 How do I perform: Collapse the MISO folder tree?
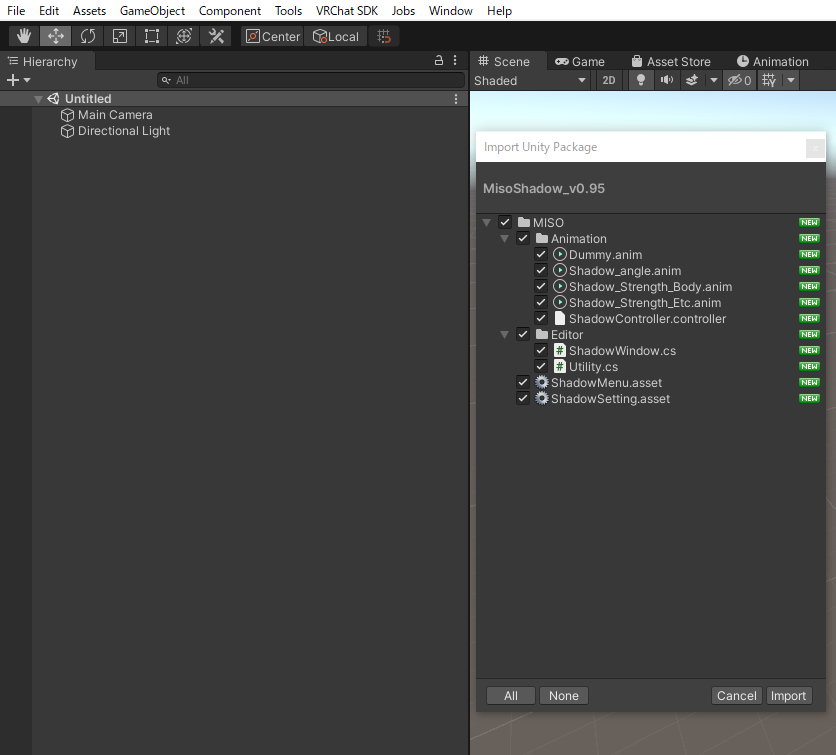pyautogui.click(x=486, y=222)
